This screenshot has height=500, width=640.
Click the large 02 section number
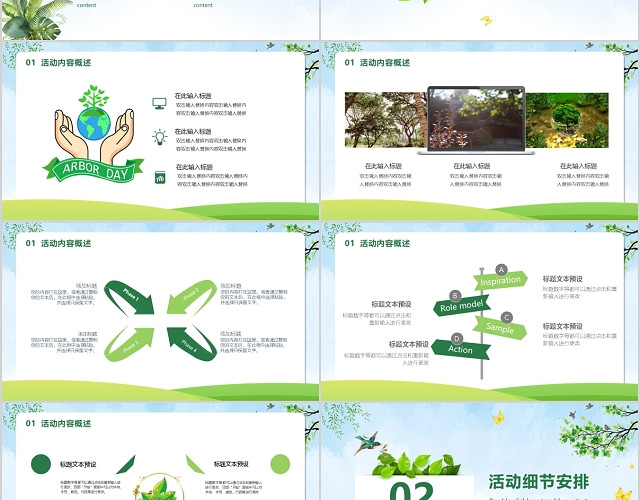pos(411,491)
